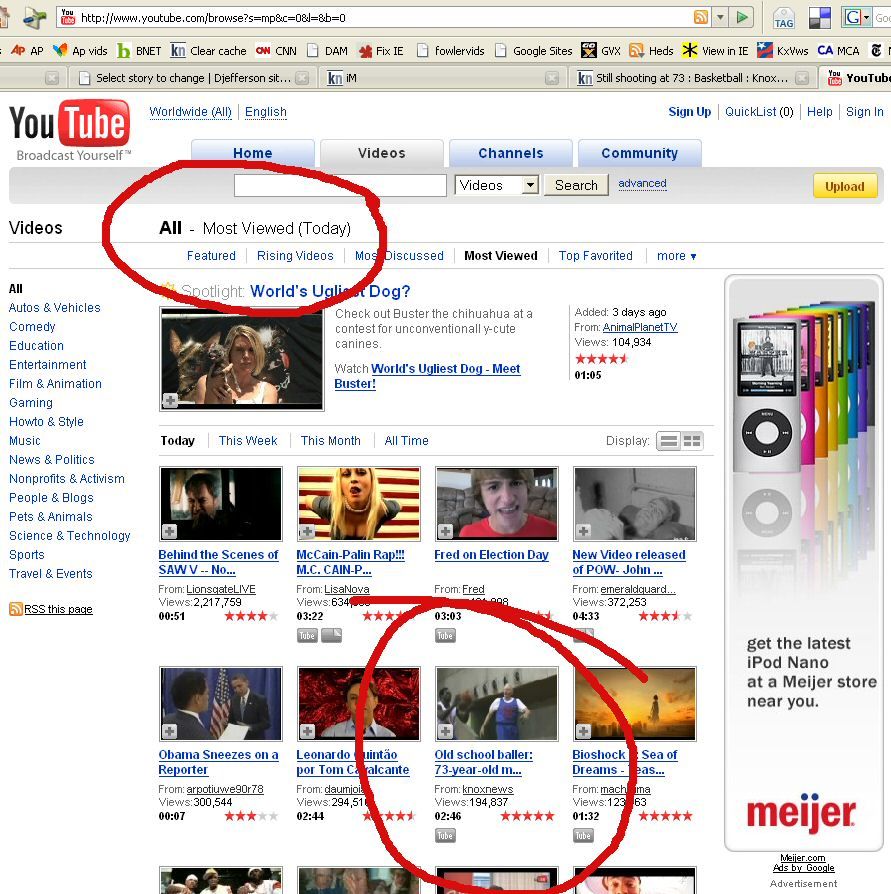
Task: Switch to Still shooting at 73 tab
Action: [x=692, y=78]
